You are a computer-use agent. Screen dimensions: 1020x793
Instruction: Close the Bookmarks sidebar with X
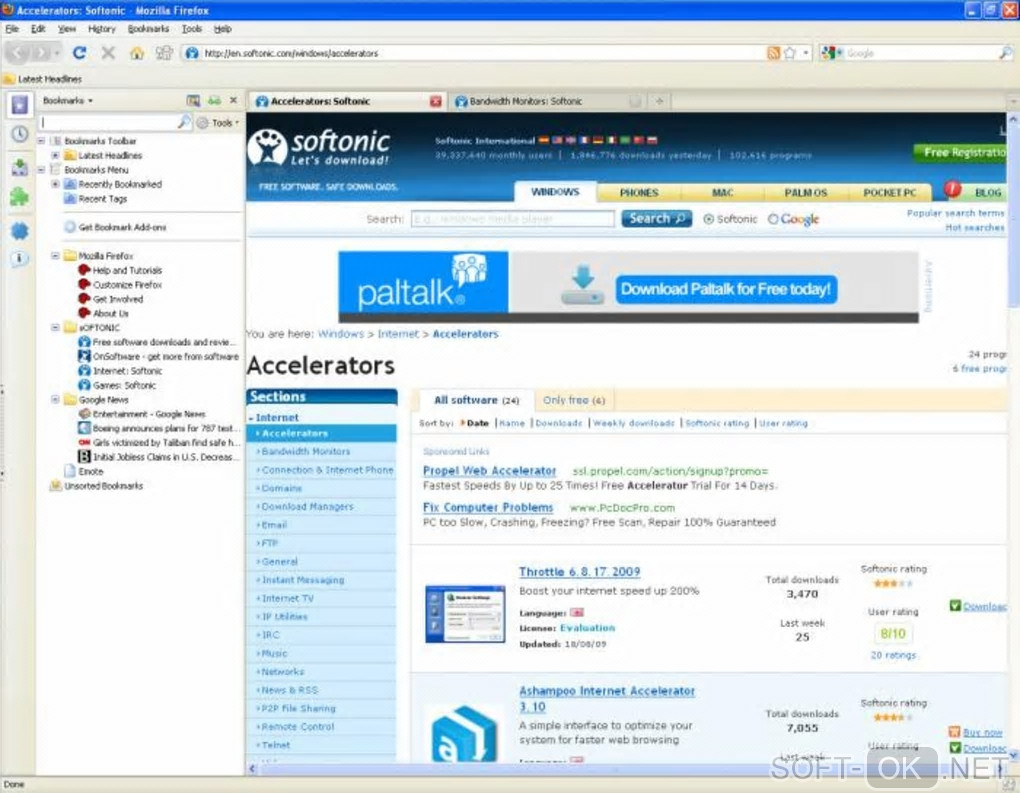click(x=233, y=100)
